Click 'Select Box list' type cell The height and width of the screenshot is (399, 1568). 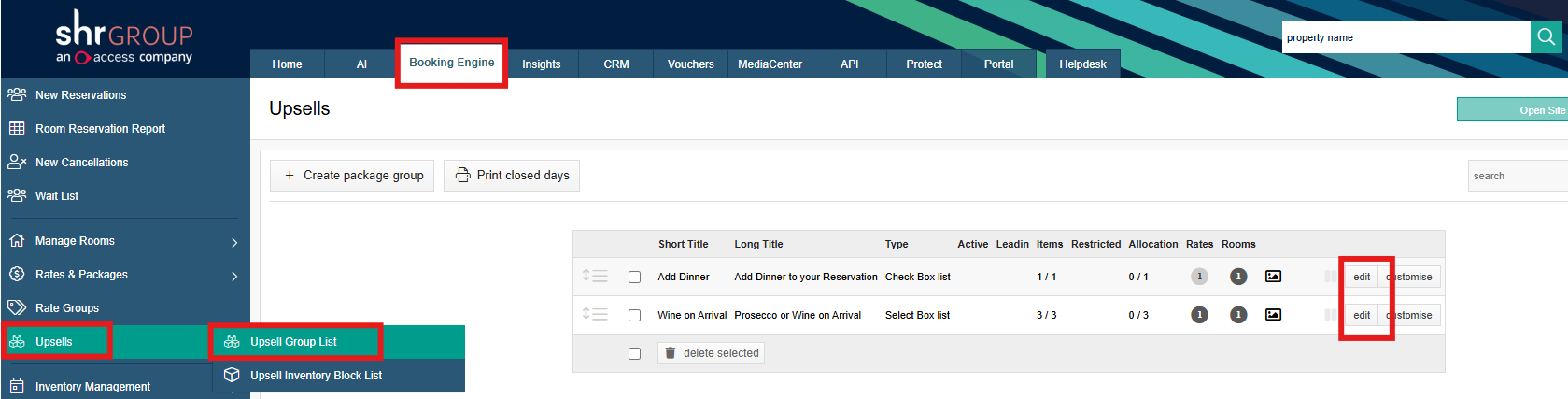click(x=917, y=315)
